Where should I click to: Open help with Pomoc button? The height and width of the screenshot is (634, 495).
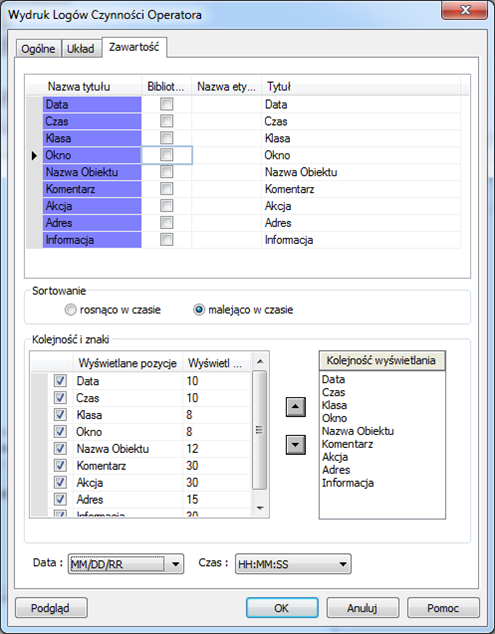click(443, 608)
